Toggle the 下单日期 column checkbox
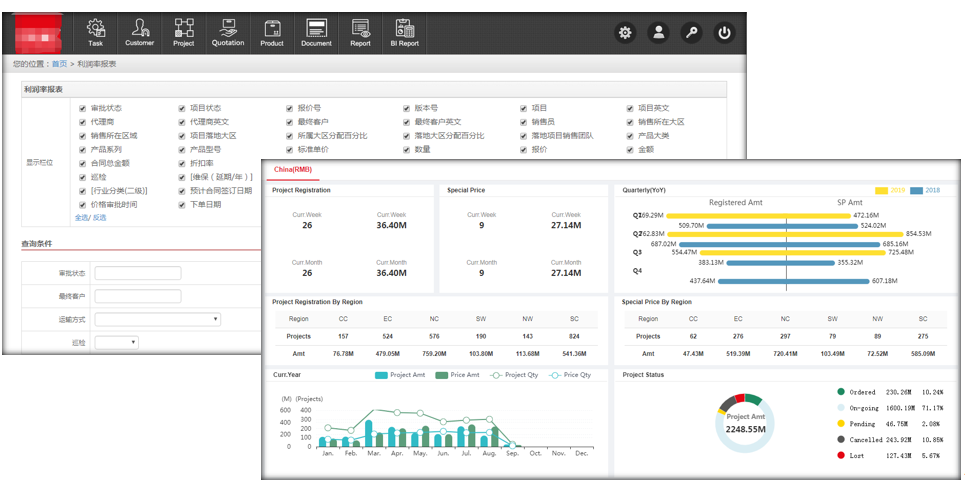This screenshot has width=965, height=483. point(182,204)
